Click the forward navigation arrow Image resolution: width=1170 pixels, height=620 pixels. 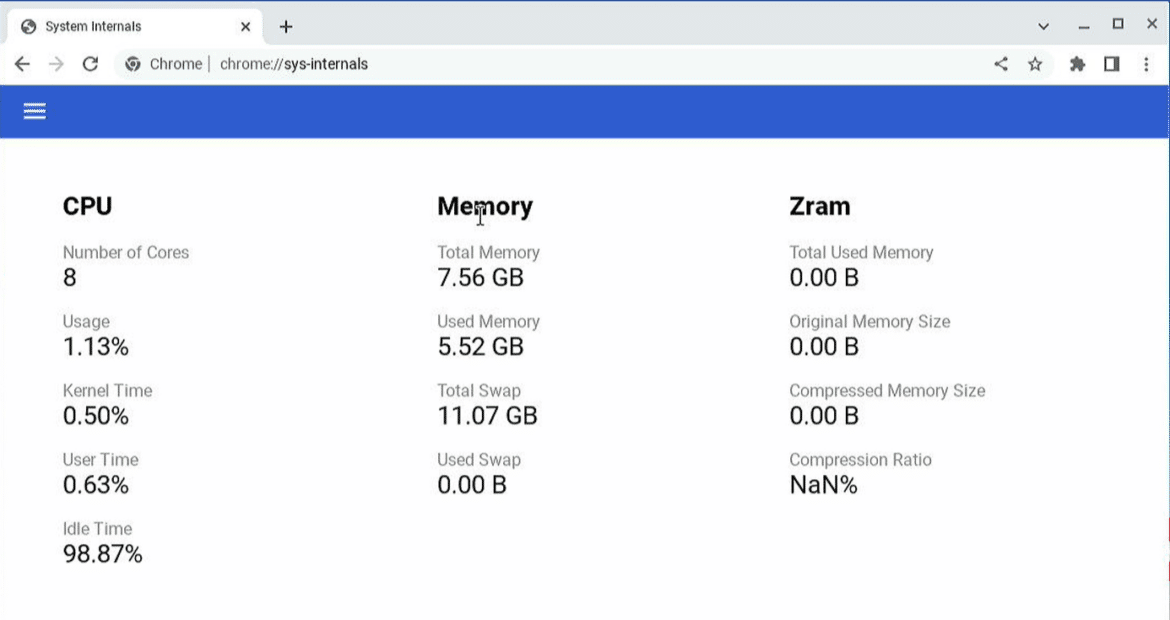[56, 64]
